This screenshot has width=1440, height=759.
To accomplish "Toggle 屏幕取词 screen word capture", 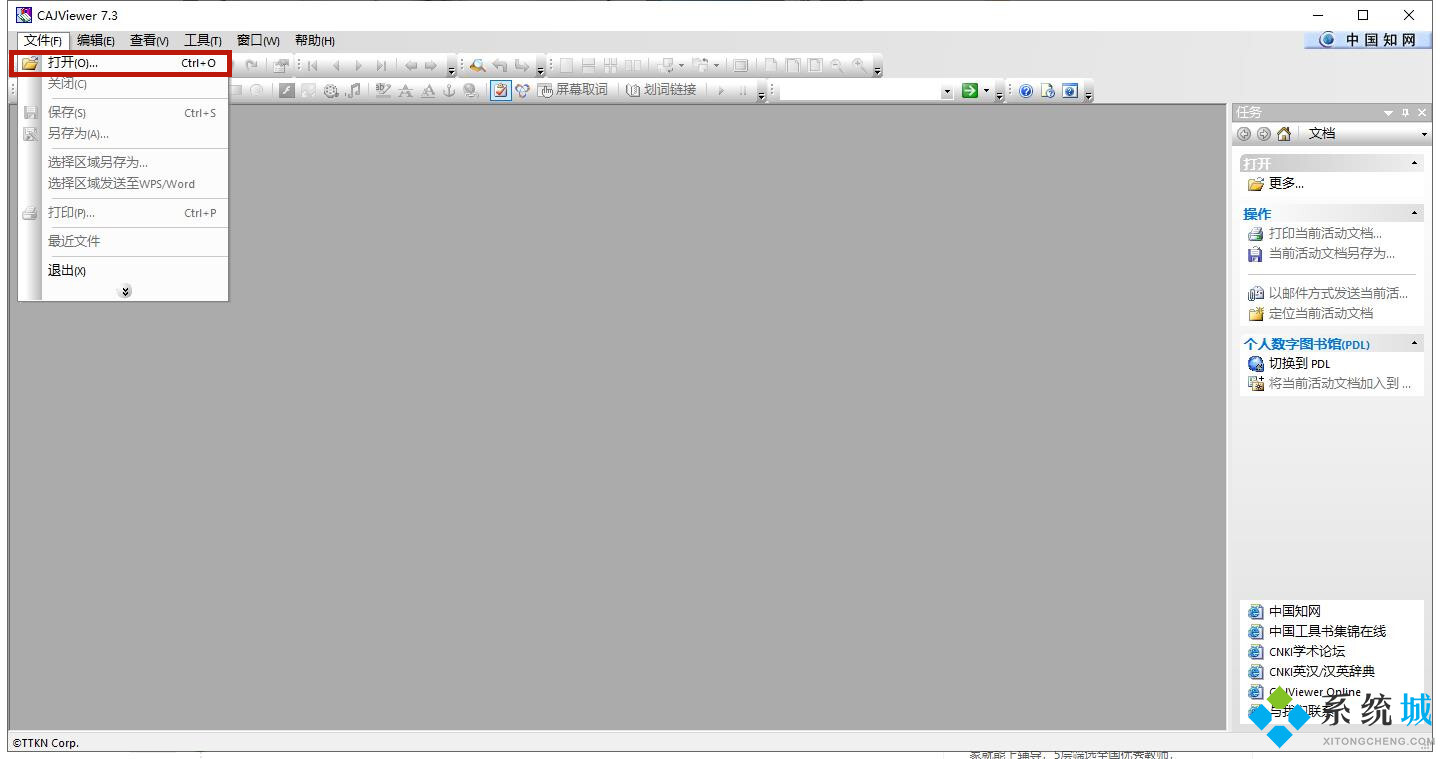I will (573, 91).
